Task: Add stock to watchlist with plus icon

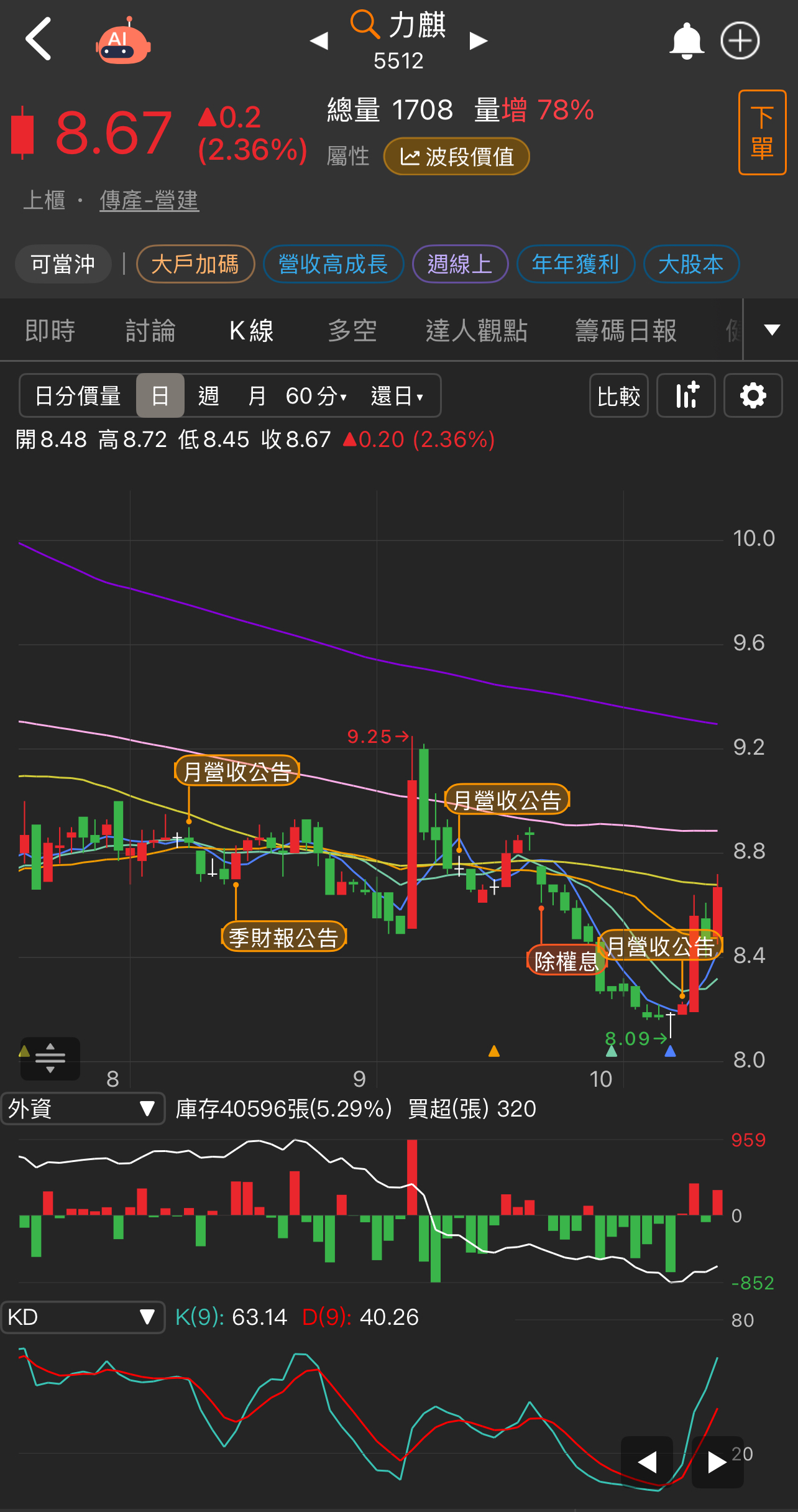Action: [740, 41]
